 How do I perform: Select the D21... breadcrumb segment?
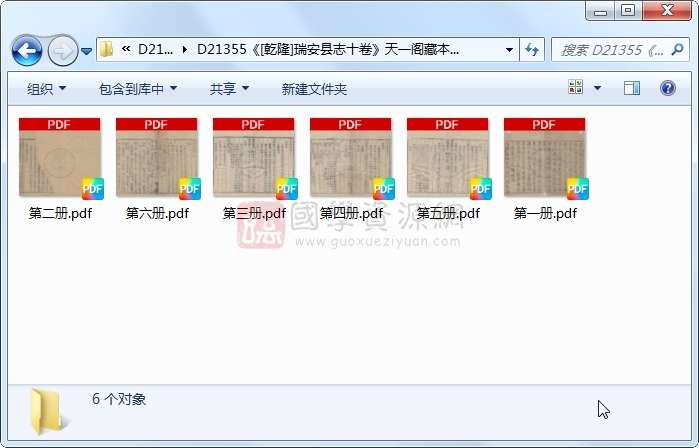[x=155, y=49]
